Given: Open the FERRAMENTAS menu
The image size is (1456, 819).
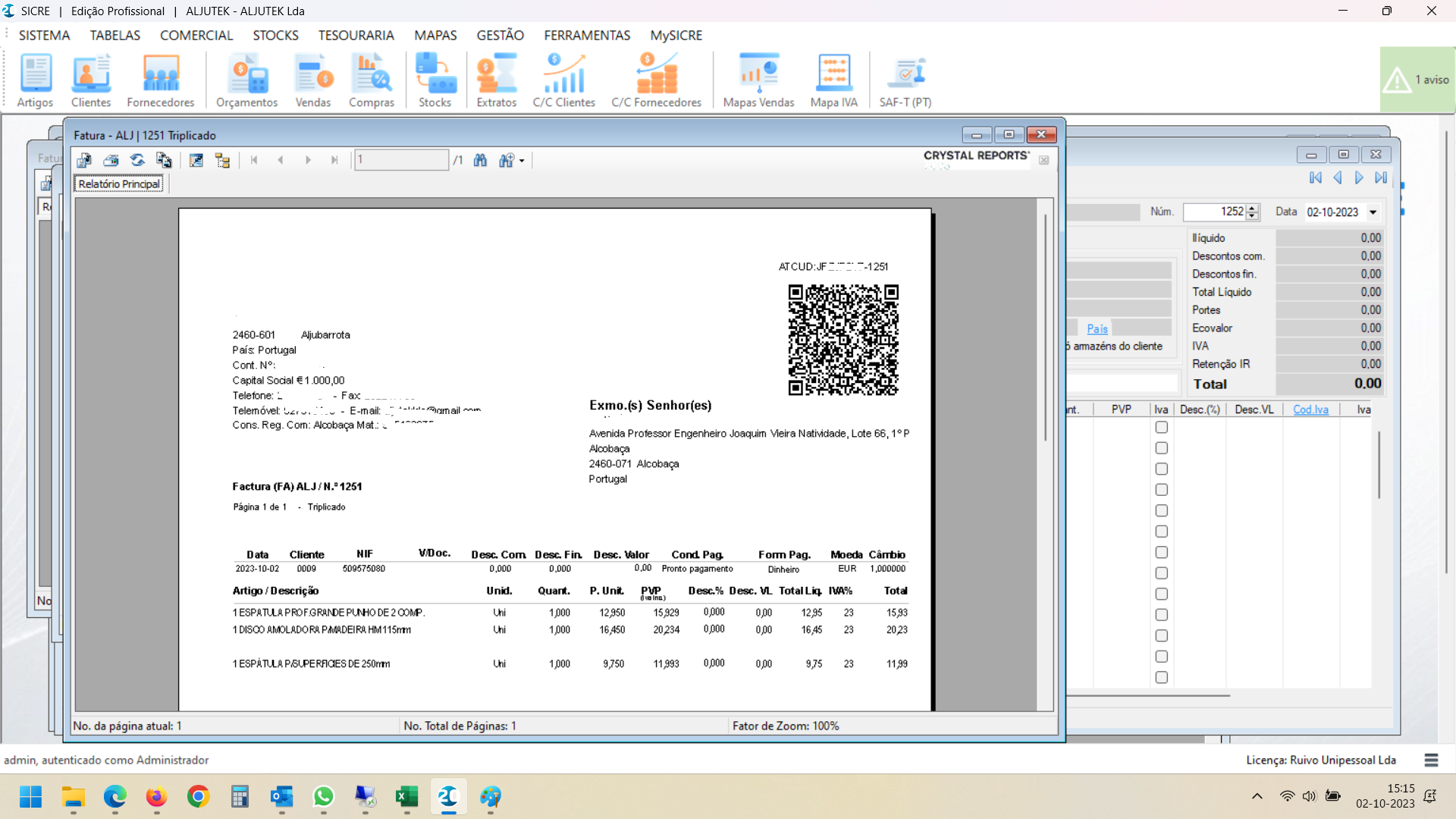Looking at the screenshot, I should 587,36.
